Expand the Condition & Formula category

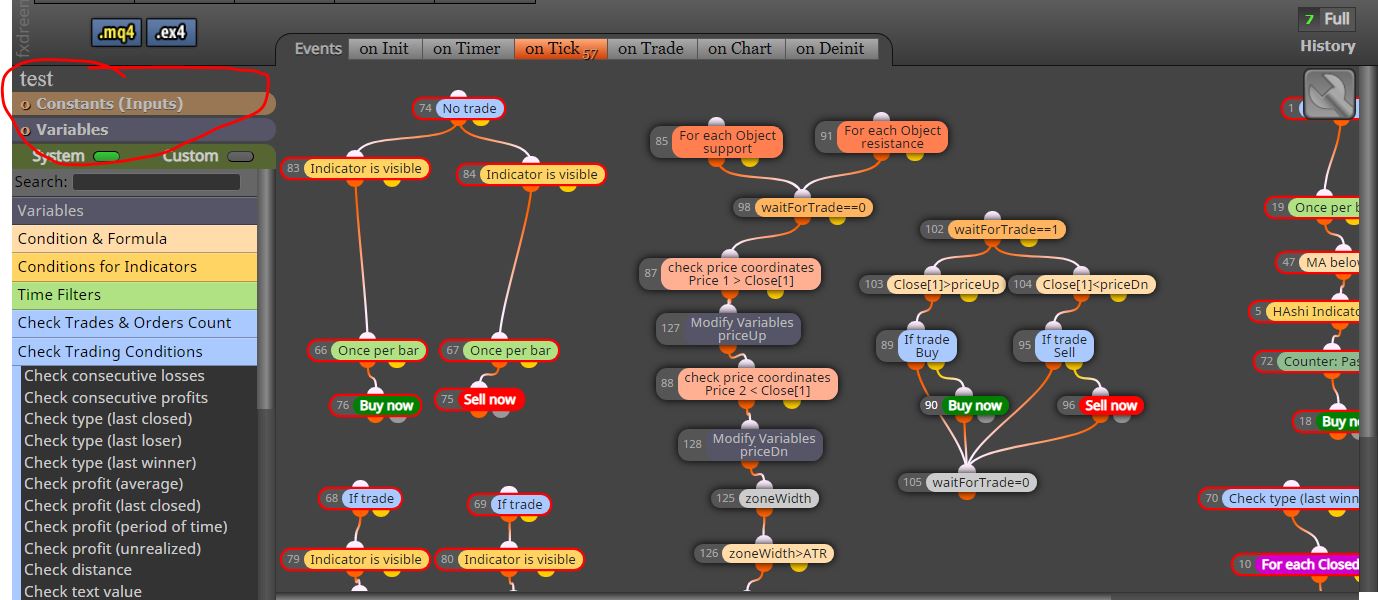coord(135,239)
